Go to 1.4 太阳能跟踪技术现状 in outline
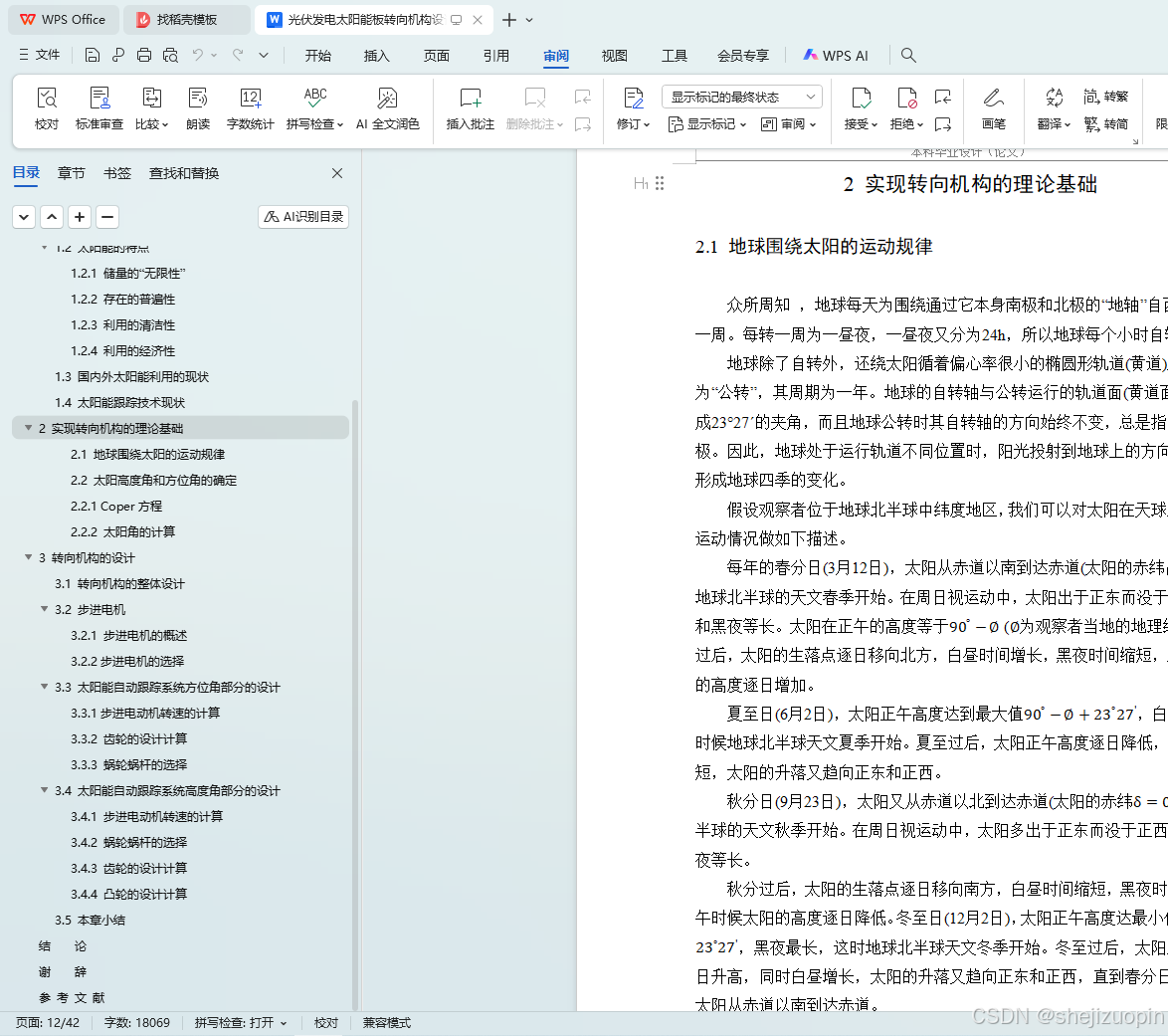 tap(120, 402)
